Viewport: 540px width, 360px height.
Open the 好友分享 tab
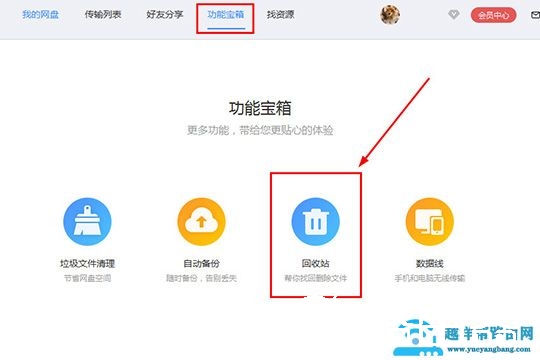click(x=165, y=14)
